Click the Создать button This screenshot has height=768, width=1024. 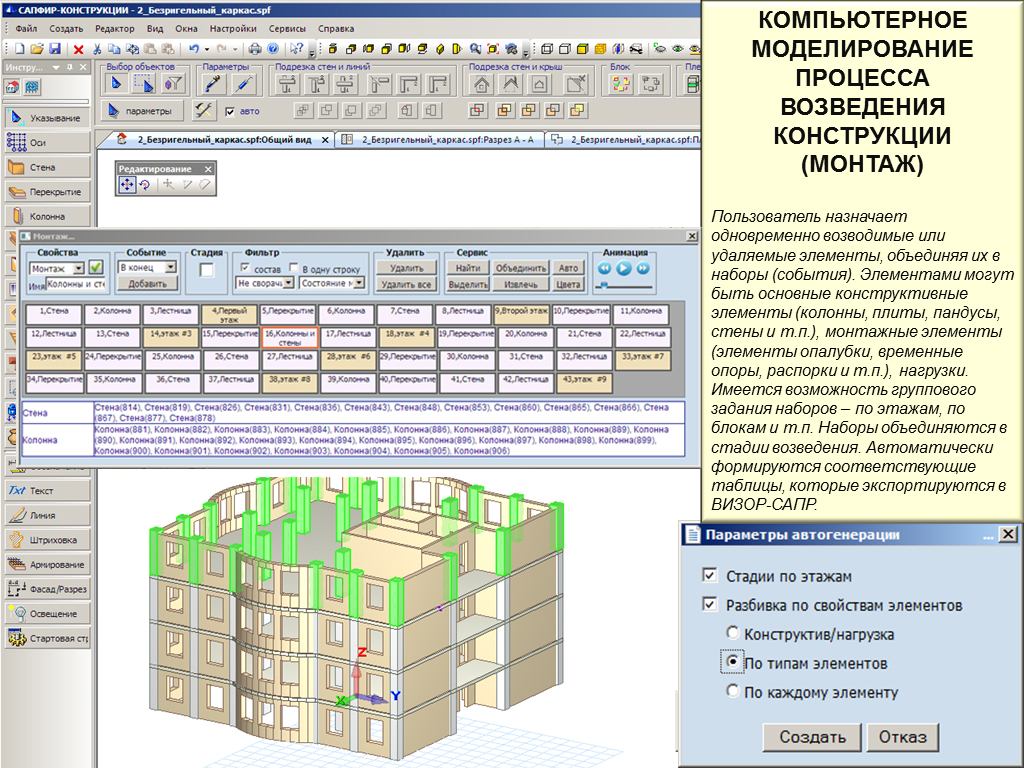coord(812,738)
